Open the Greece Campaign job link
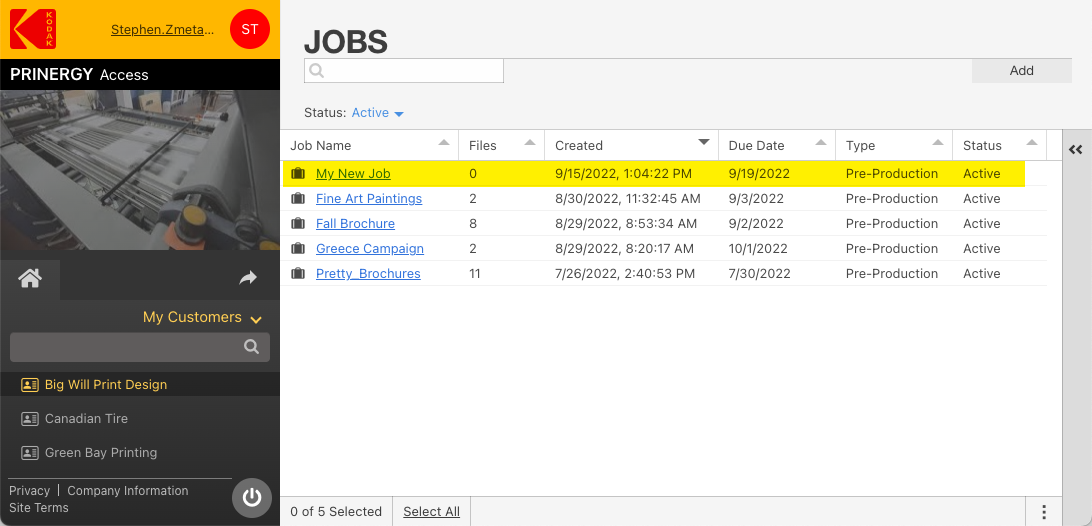1092x526 pixels. coord(370,249)
